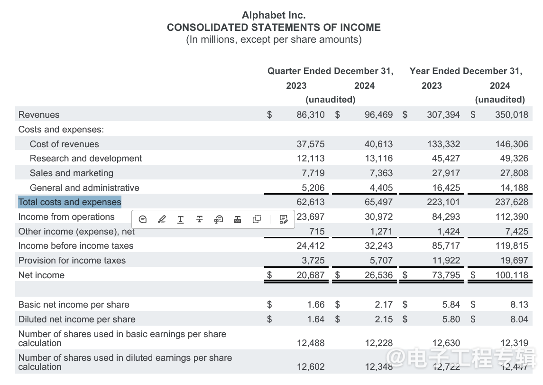Click 'Research and development' row label
The height and width of the screenshot is (385, 543).
click(x=86, y=159)
